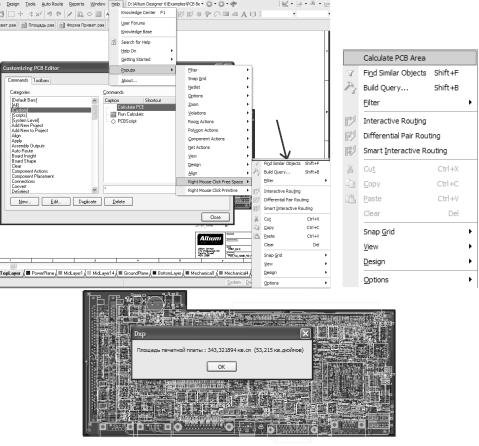The image size is (479, 446).
Task: Click the scissors Cut icon in the enlarged menu
Action: pos(350,169)
